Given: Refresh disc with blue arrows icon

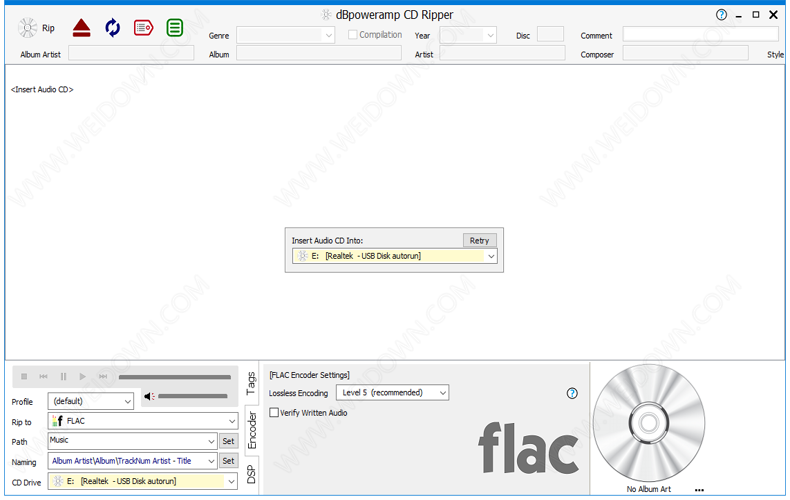Looking at the screenshot, I should pos(112,28).
